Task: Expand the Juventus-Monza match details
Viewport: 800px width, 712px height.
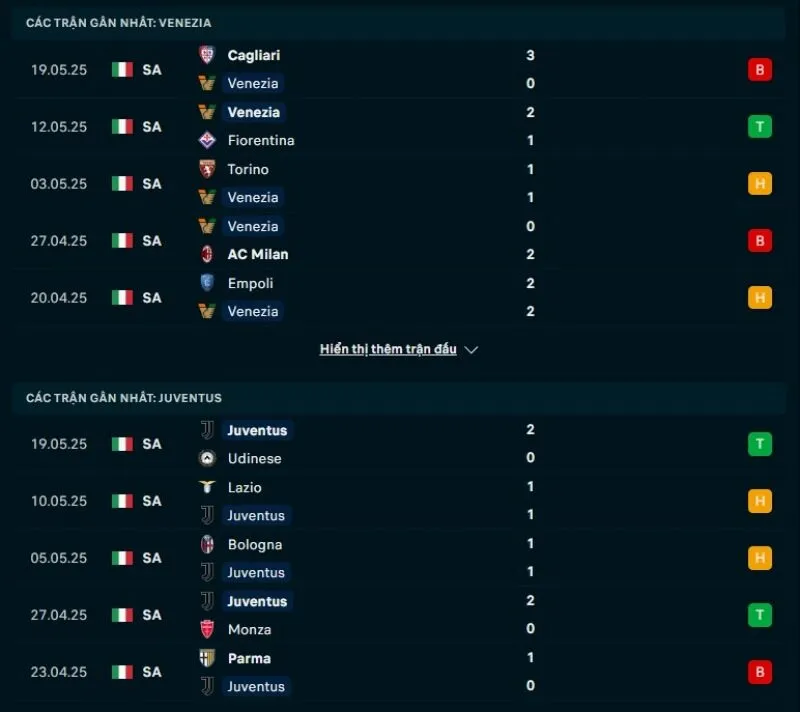Action: pyautogui.click(x=400, y=615)
